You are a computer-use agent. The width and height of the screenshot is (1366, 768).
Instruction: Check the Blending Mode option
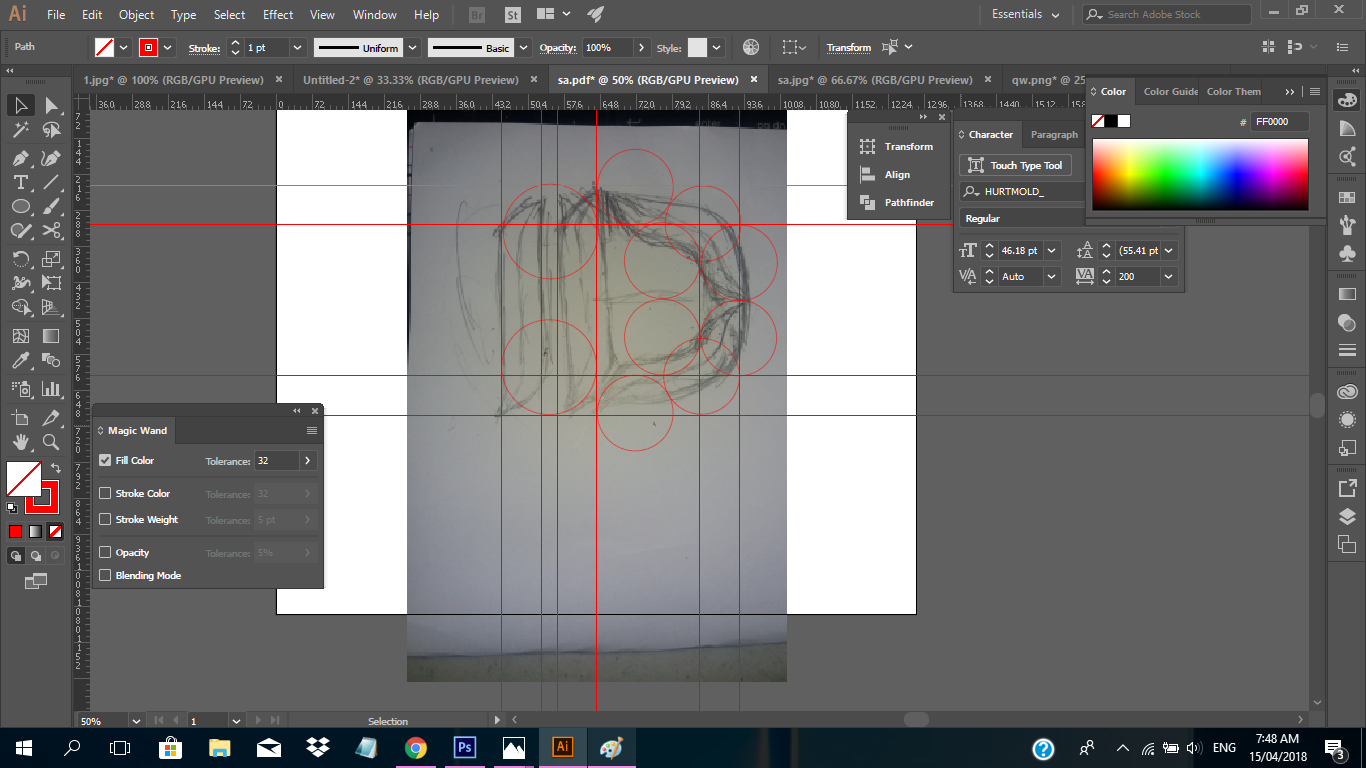pos(105,576)
